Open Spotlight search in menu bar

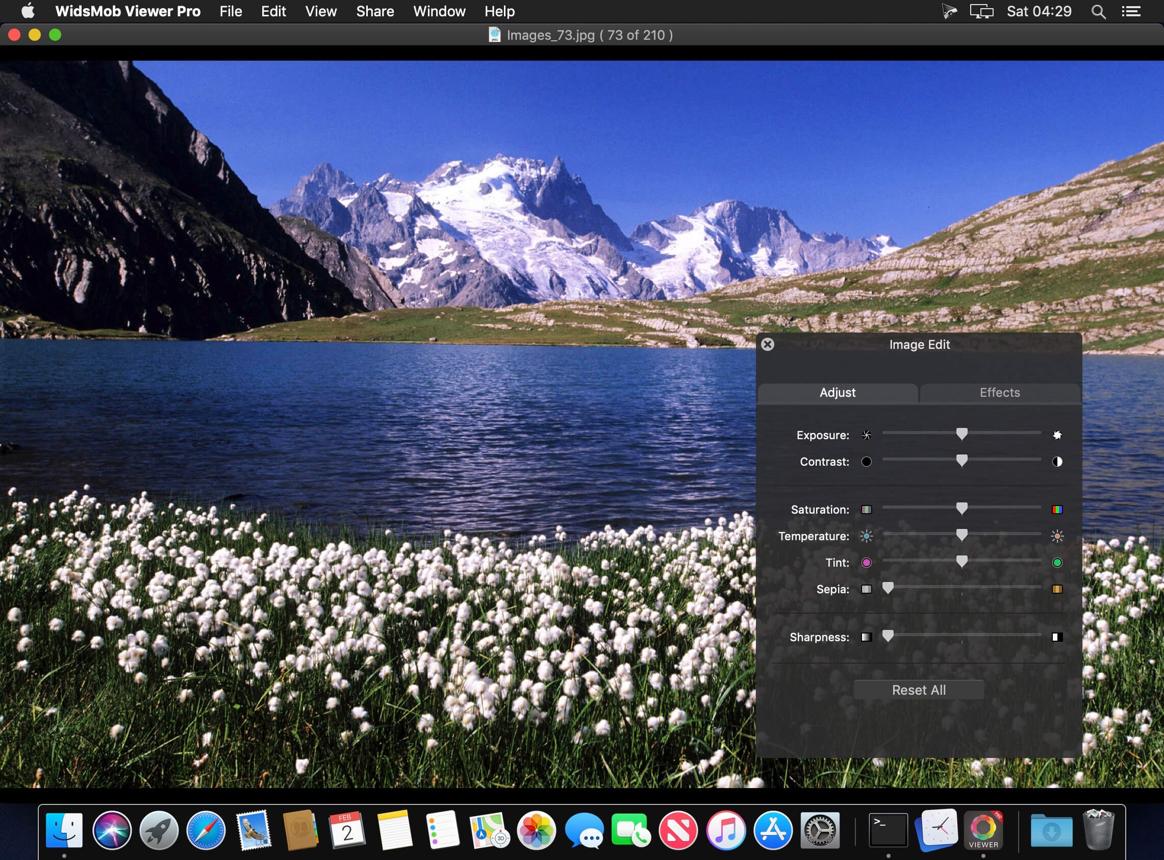[1099, 11]
